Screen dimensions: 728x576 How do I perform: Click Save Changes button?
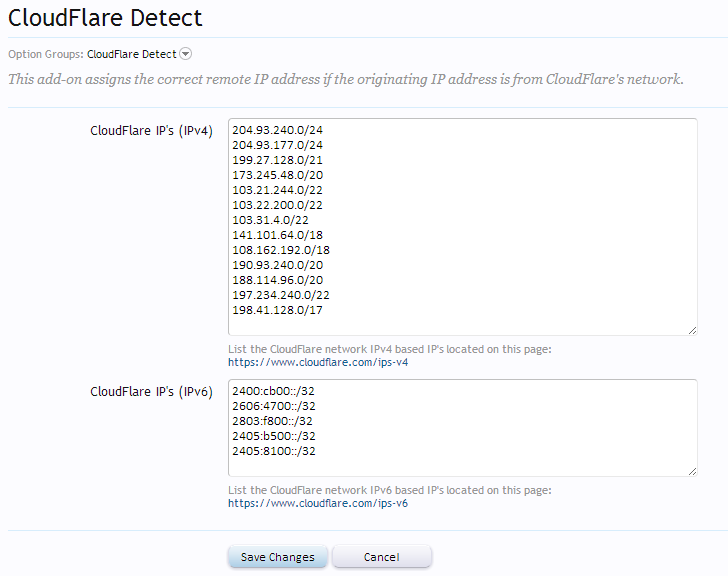coord(278,557)
